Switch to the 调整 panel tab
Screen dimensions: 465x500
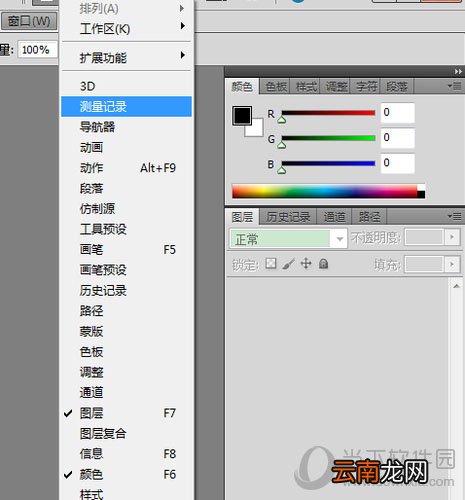point(336,87)
